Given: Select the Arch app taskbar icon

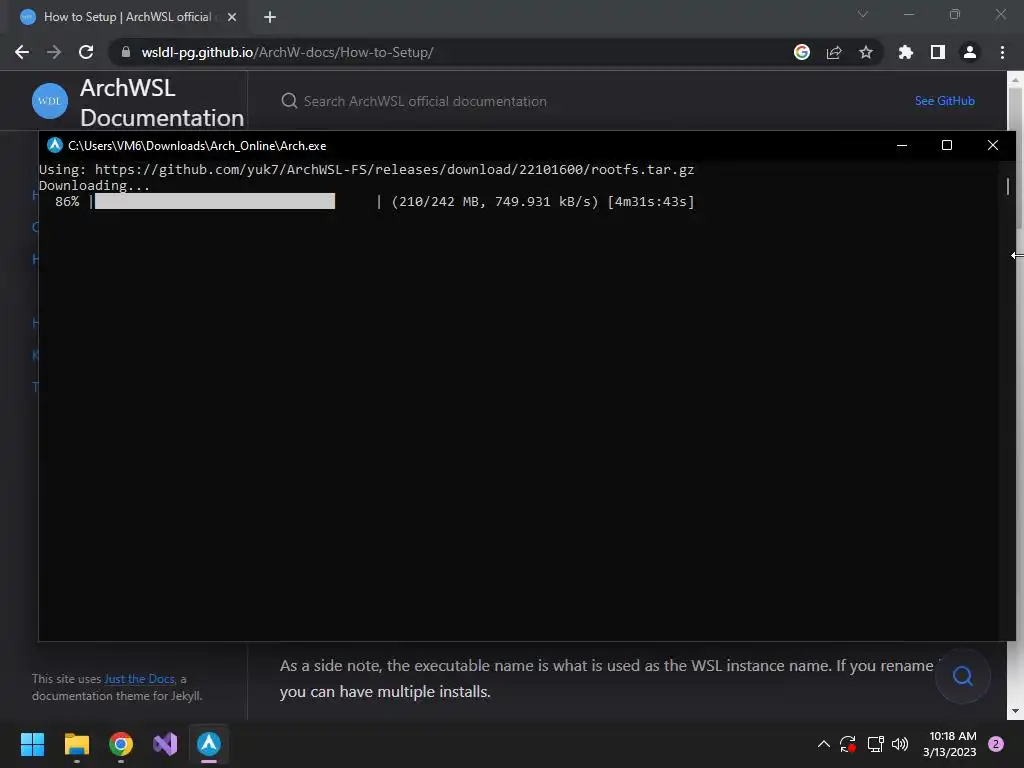Looking at the screenshot, I should click(x=209, y=744).
